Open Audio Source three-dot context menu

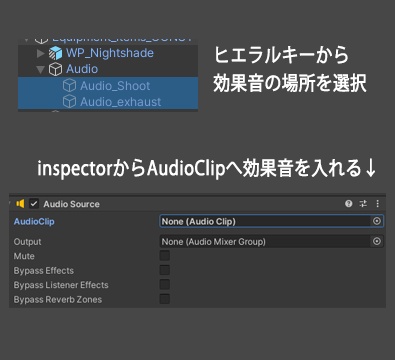tap(377, 204)
